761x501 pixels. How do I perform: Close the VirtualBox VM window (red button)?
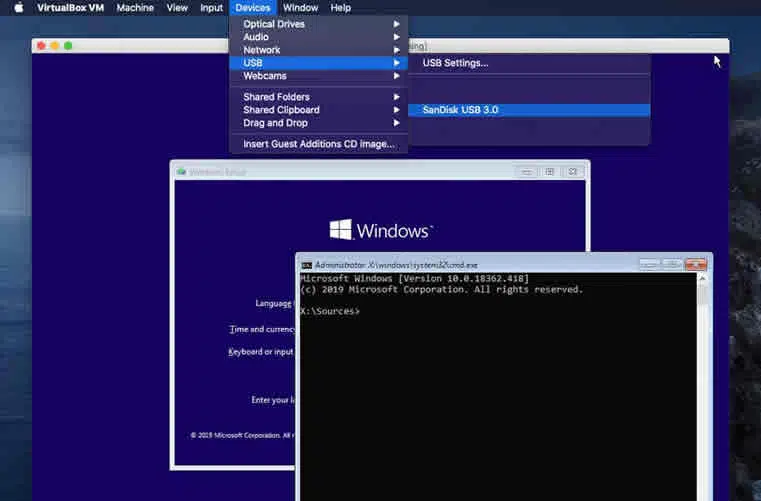40,46
